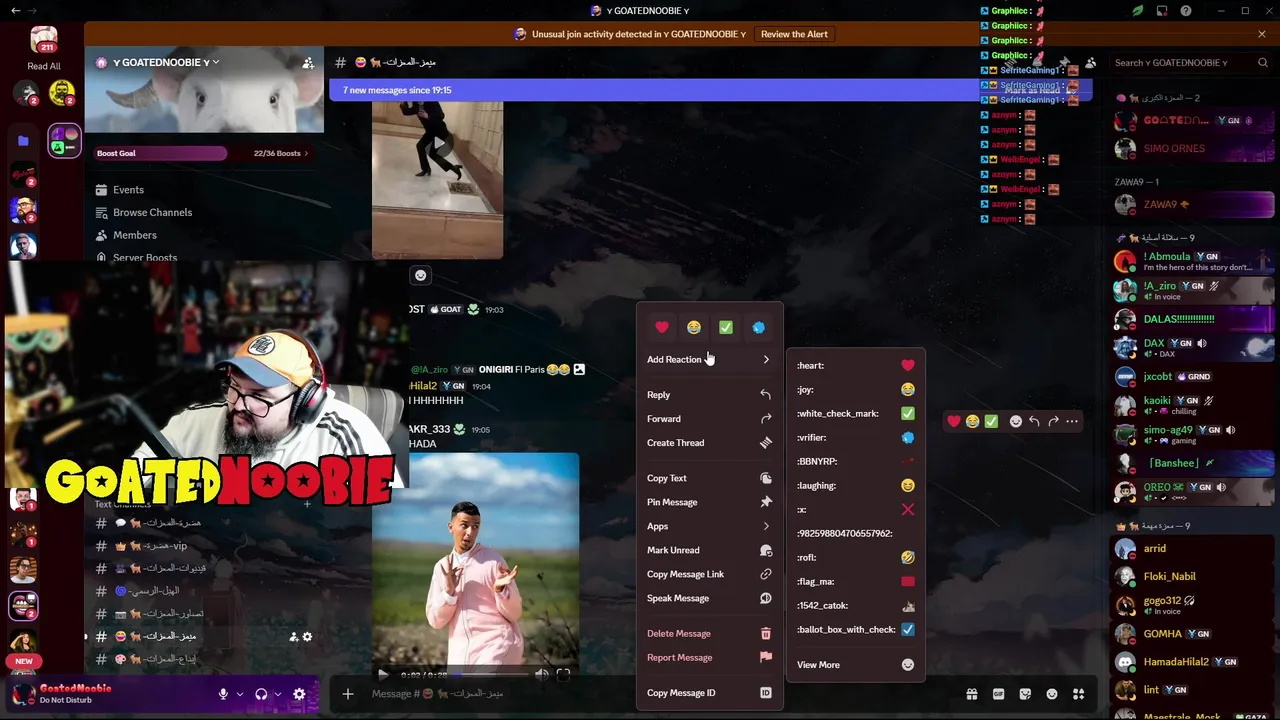Screen dimensions: 1280x720
Task: Expand the Apps submenu
Action: click(709, 526)
